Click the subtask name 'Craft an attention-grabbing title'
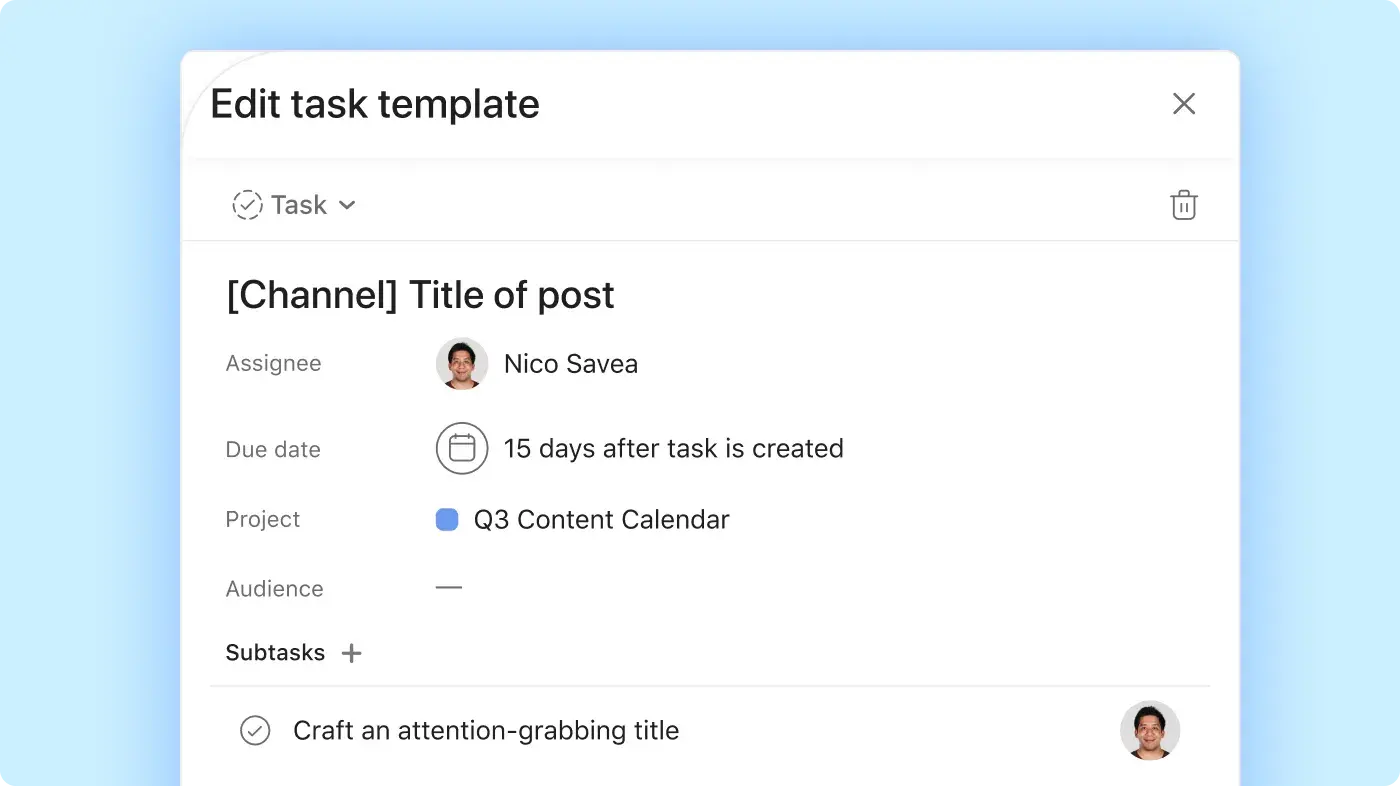Image resolution: width=1400 pixels, height=786 pixels. tap(486, 731)
